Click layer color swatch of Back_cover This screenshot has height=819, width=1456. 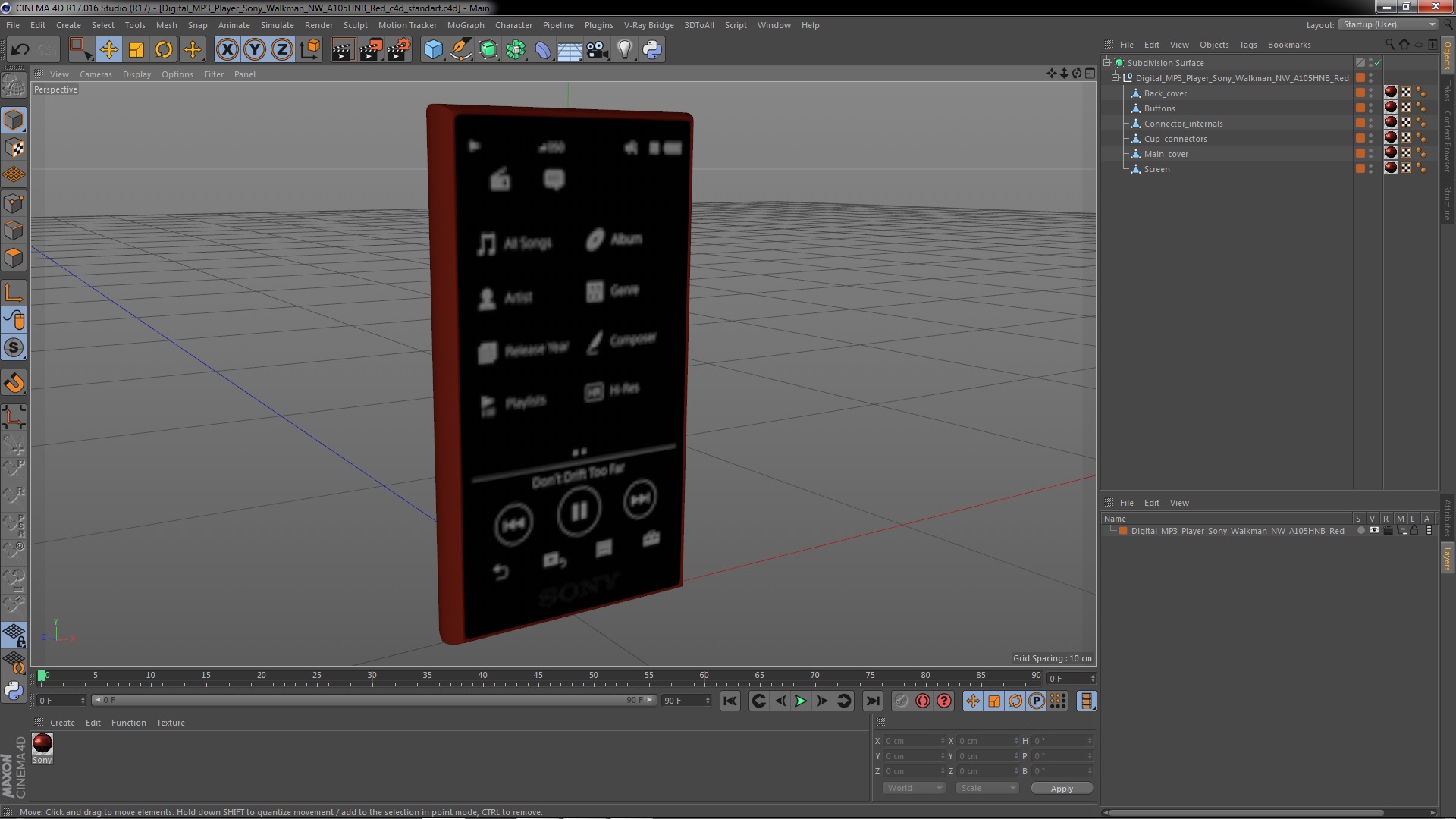[x=1360, y=93]
